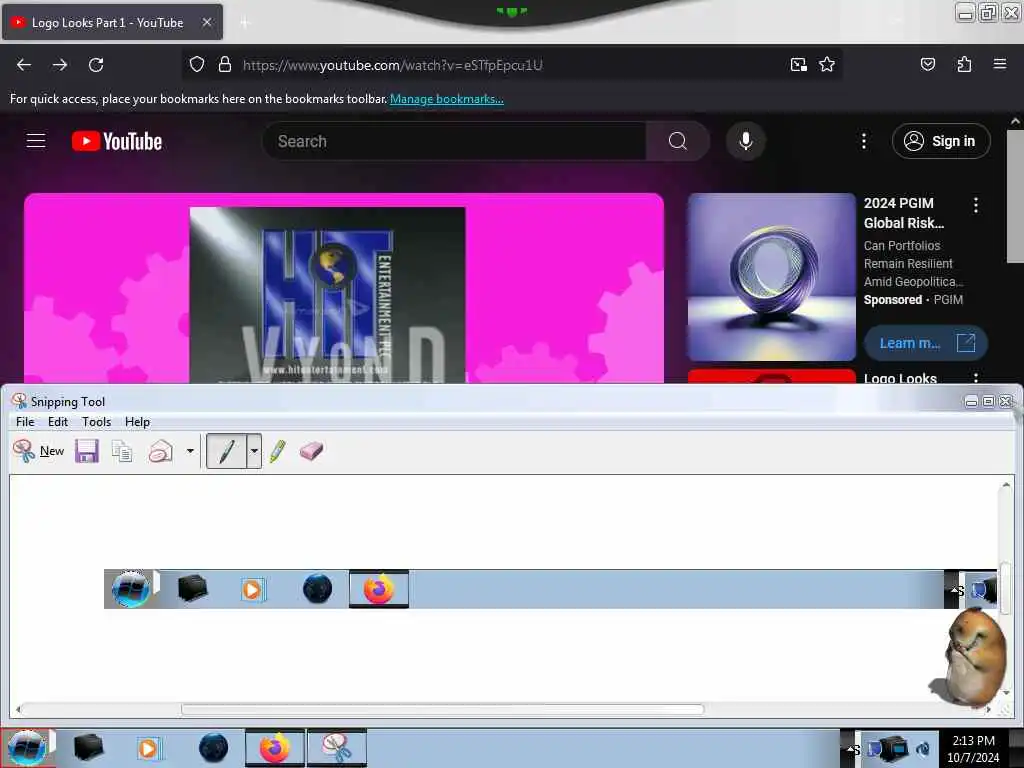Switch to Firefox in taskbar
The height and width of the screenshot is (768, 1024).
[275, 748]
